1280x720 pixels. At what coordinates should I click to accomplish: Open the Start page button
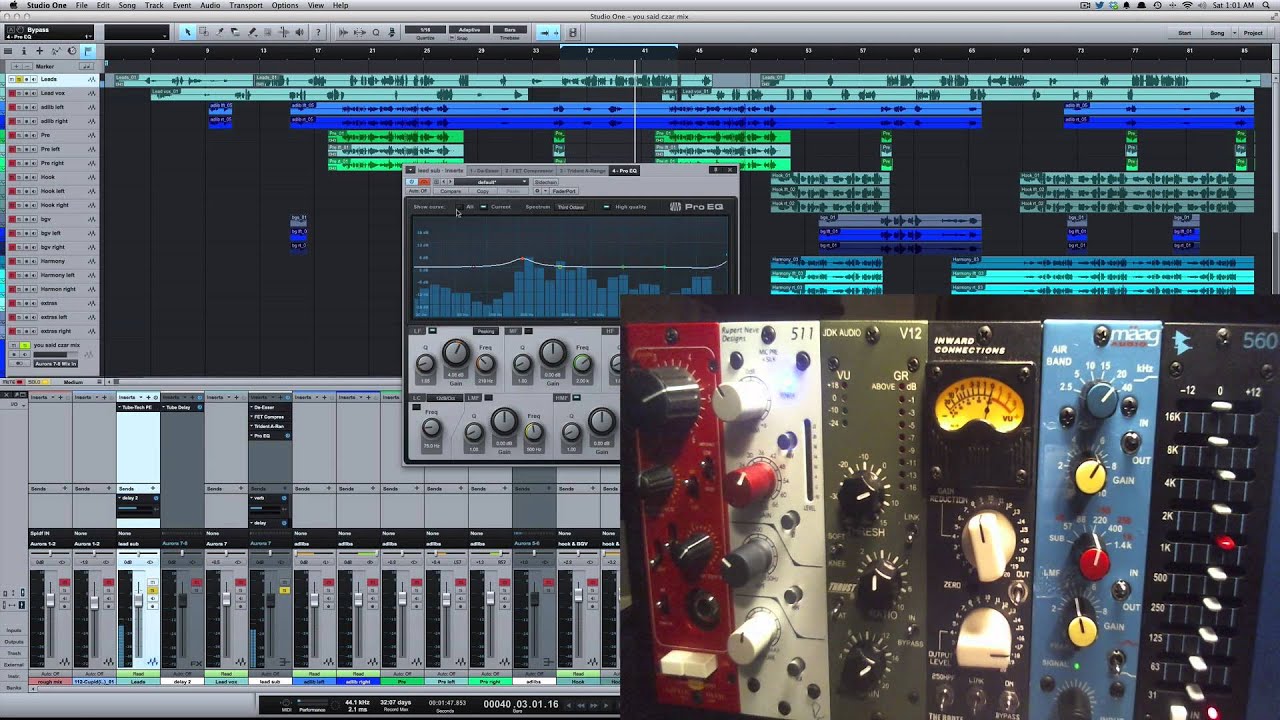[x=1184, y=33]
